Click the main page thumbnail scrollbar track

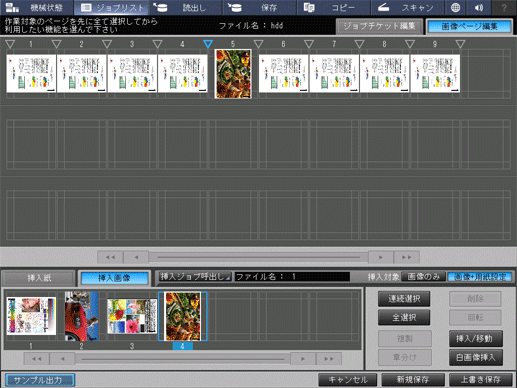click(x=258, y=257)
